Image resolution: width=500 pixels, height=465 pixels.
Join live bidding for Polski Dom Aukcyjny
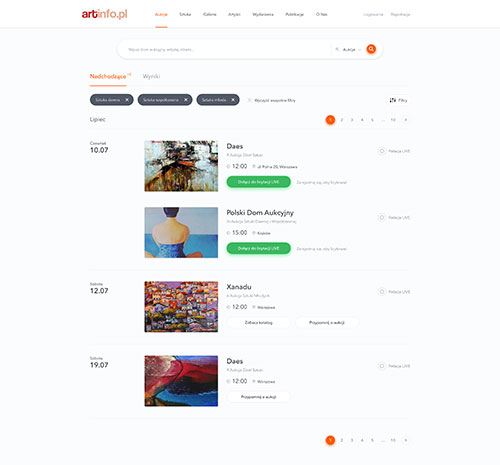click(259, 248)
